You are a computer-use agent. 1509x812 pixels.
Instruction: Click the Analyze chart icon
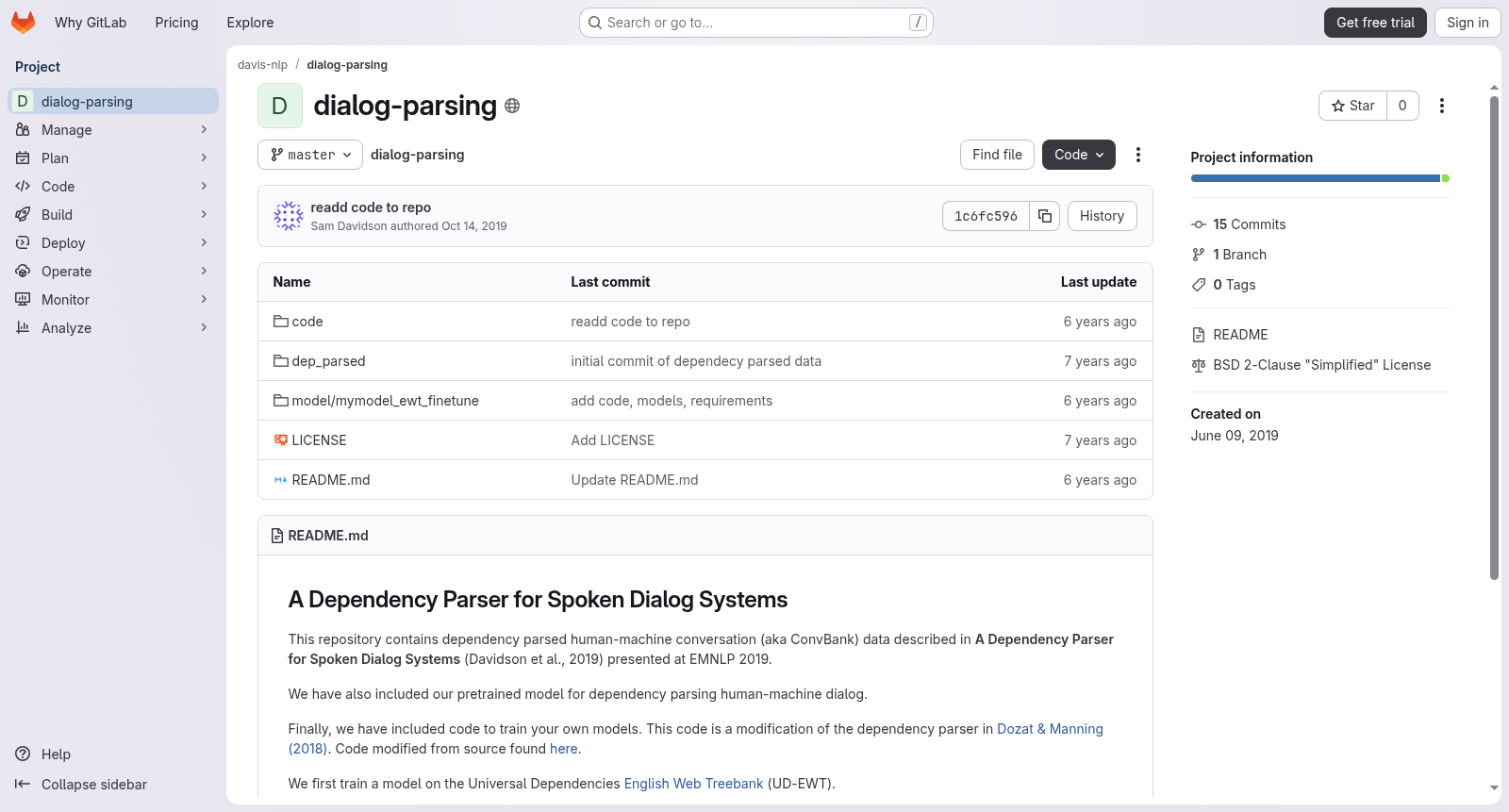[x=23, y=327]
